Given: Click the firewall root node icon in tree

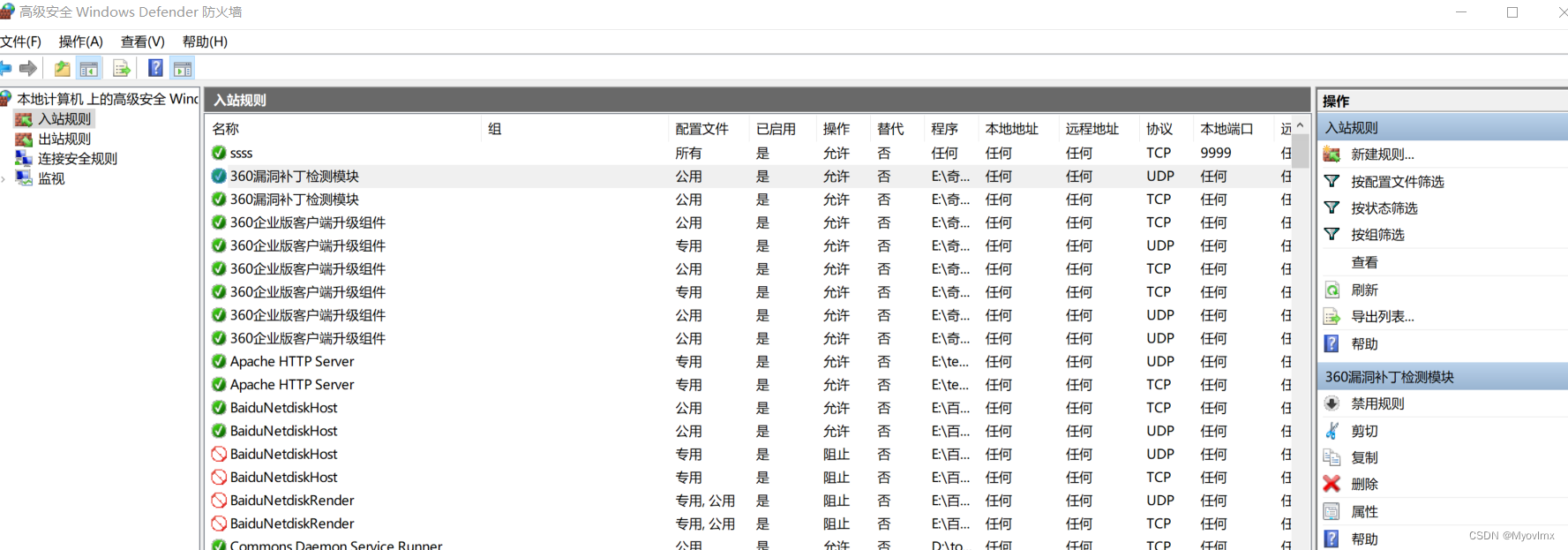Looking at the screenshot, I should click(x=6, y=99).
